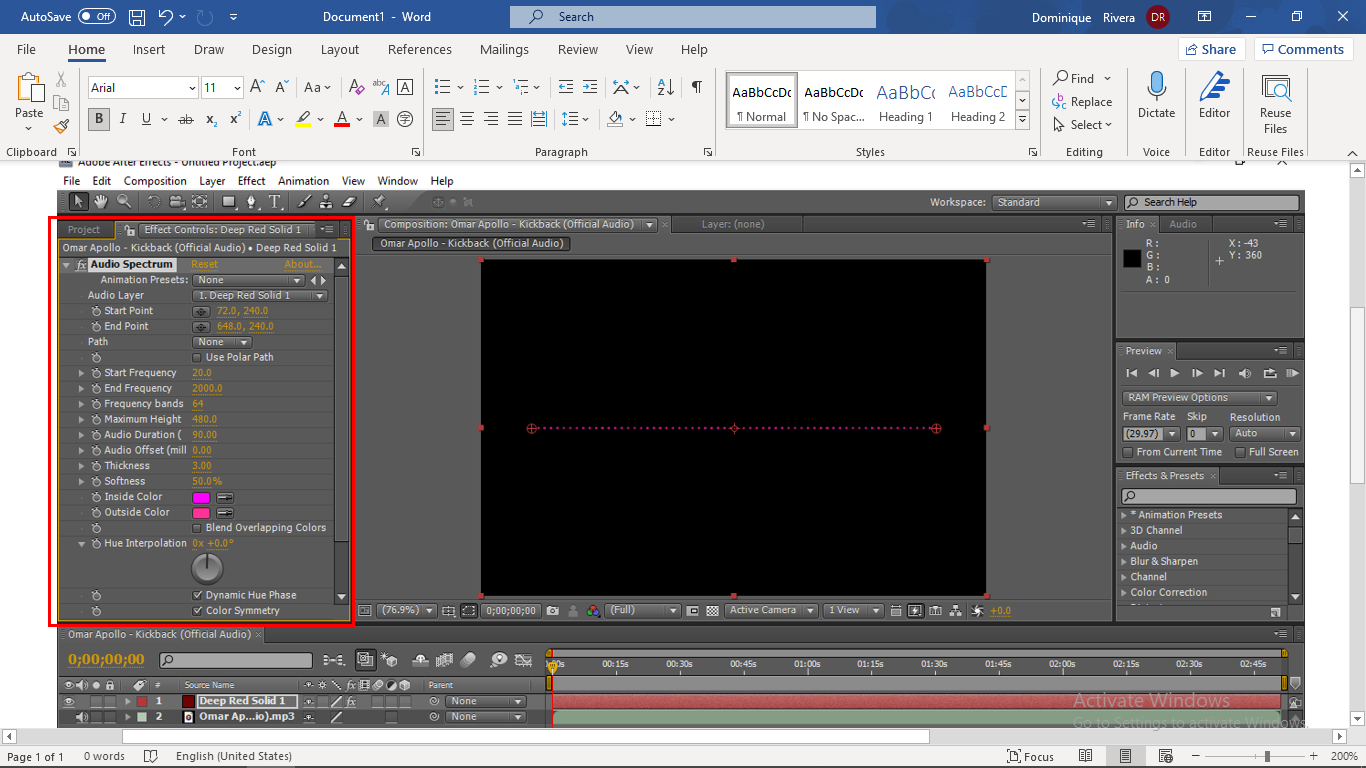Click the Reset link for Audio Spectrum
This screenshot has width=1366, height=768.
(204, 265)
